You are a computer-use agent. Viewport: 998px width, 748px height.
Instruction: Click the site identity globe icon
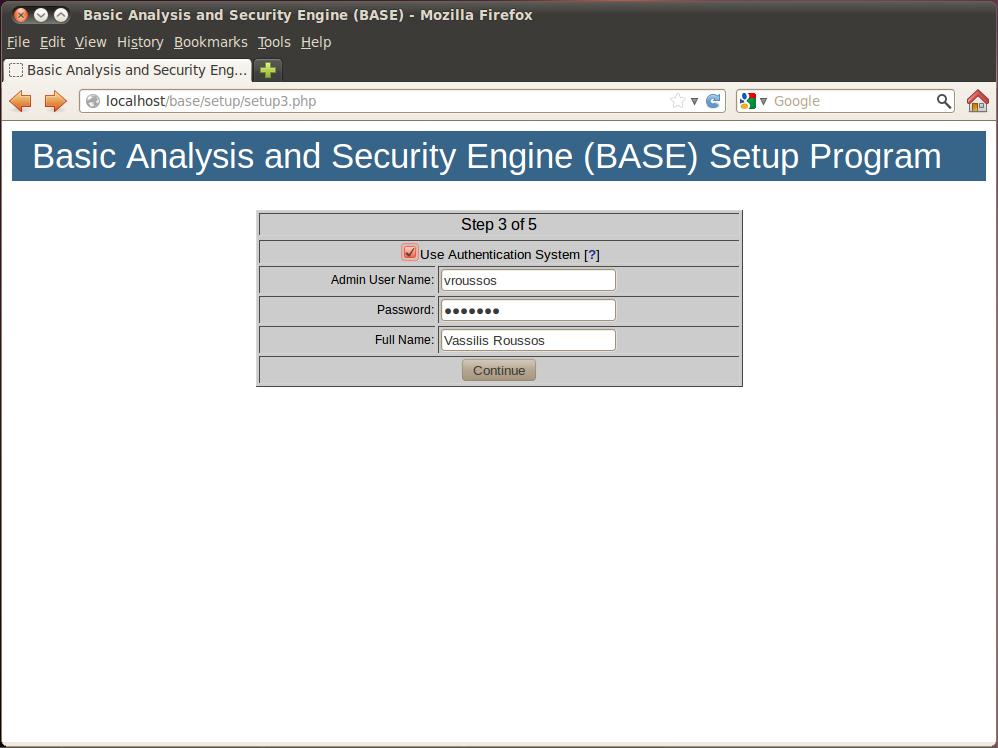93,101
